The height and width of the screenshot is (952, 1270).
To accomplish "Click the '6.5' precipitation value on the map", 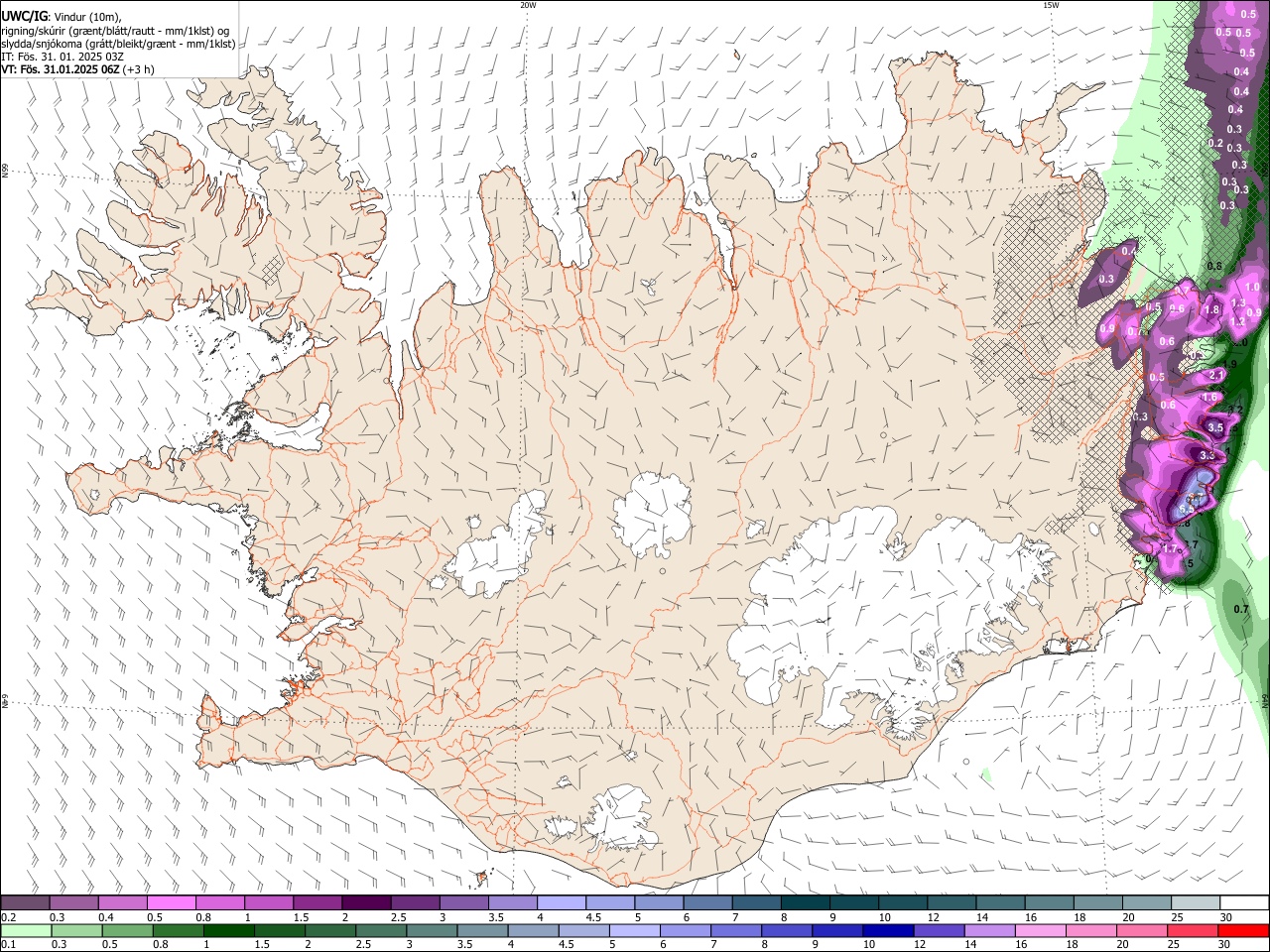I will point(1186,509).
